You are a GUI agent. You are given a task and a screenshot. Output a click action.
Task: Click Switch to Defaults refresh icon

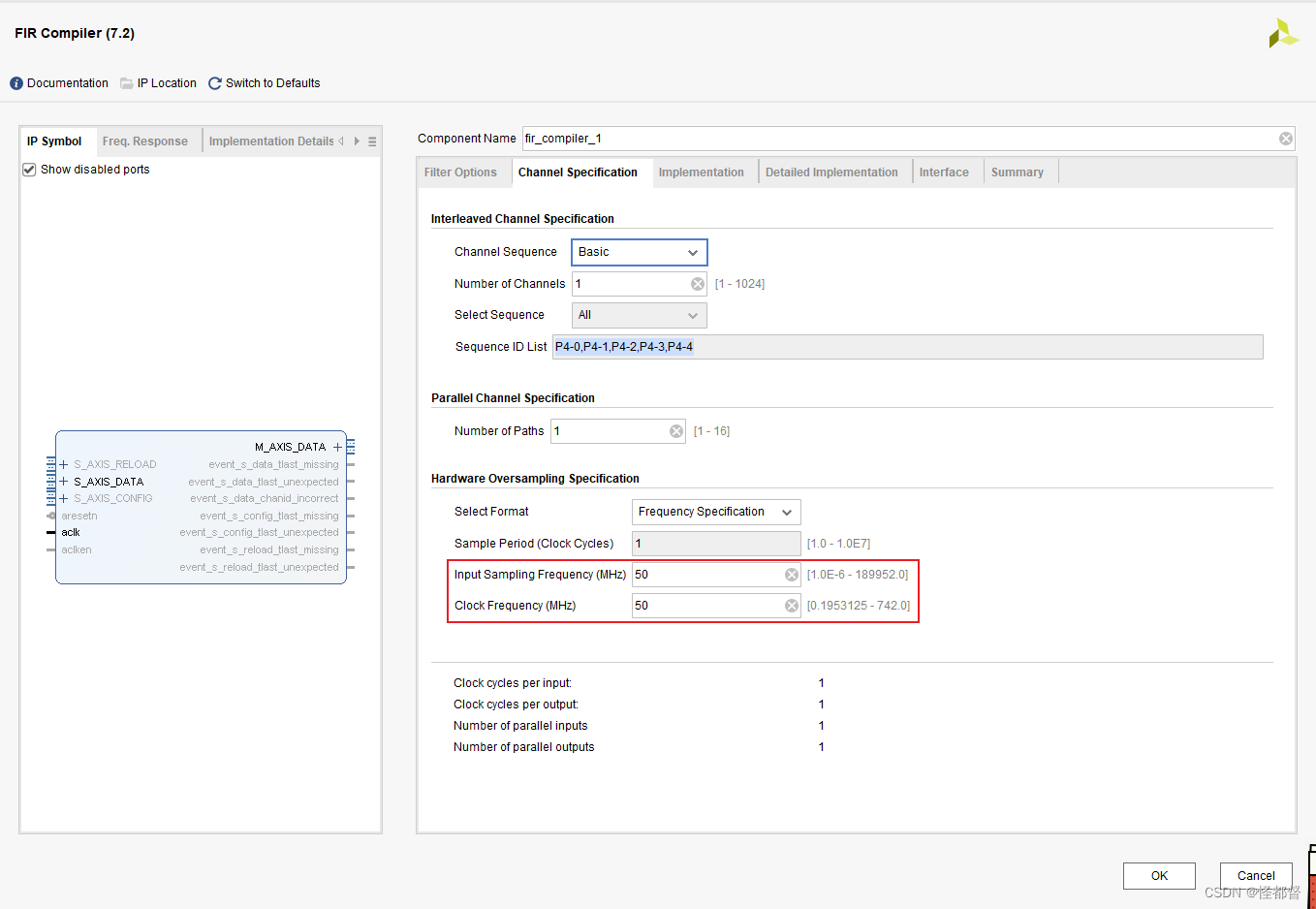pyautogui.click(x=215, y=83)
